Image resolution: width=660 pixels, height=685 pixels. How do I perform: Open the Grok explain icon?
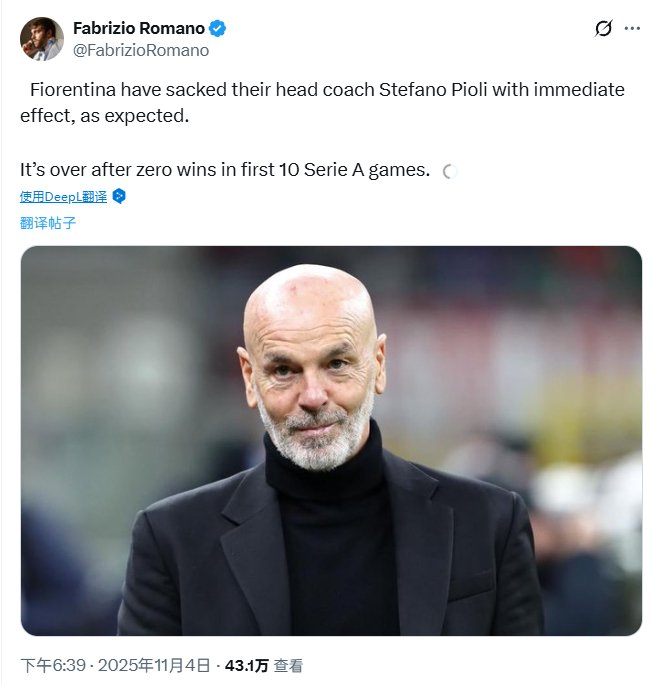pos(603,28)
